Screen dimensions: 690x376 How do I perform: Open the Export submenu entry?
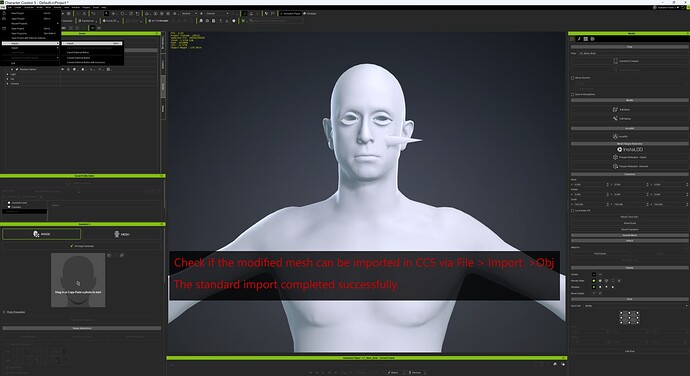pyautogui.click(x=30, y=48)
